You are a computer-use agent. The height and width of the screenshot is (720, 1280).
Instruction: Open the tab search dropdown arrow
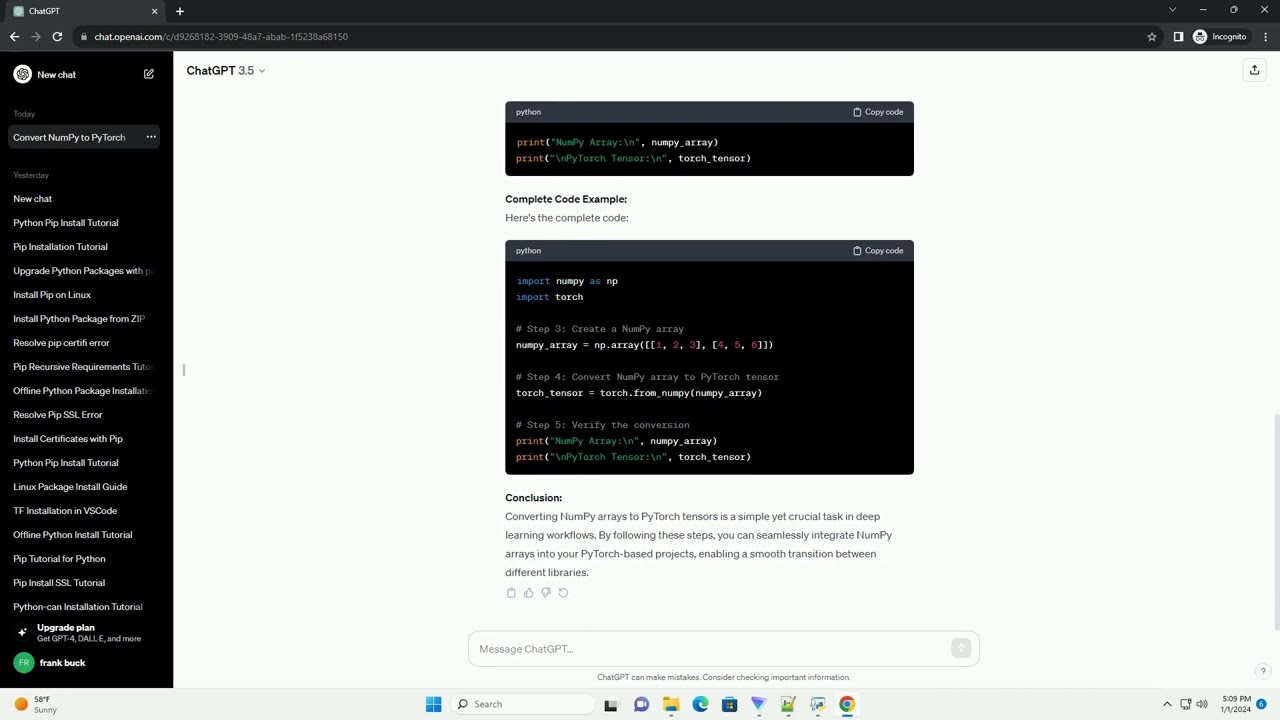click(1172, 10)
